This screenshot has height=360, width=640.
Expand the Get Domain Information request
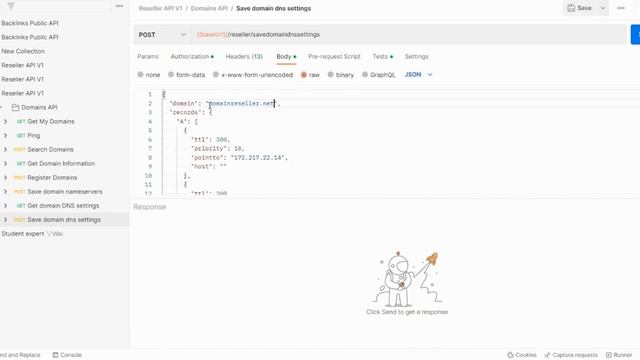click(5, 164)
